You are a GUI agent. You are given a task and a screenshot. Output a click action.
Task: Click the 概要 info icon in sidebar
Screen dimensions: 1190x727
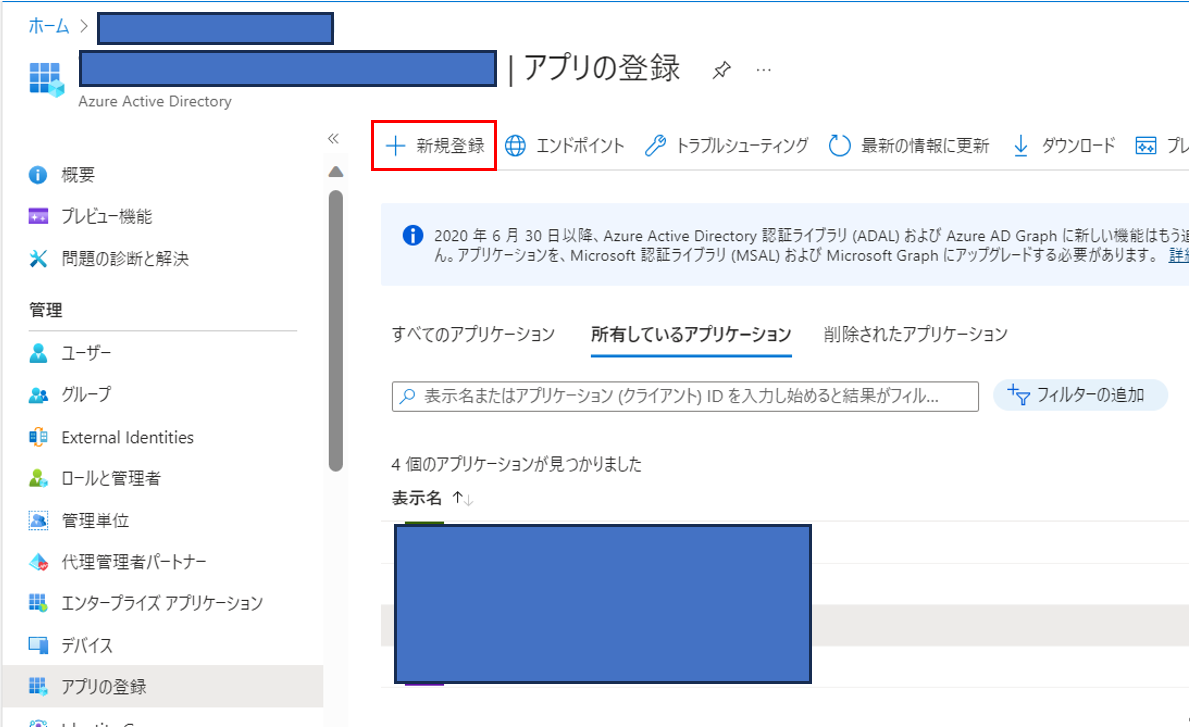38,175
